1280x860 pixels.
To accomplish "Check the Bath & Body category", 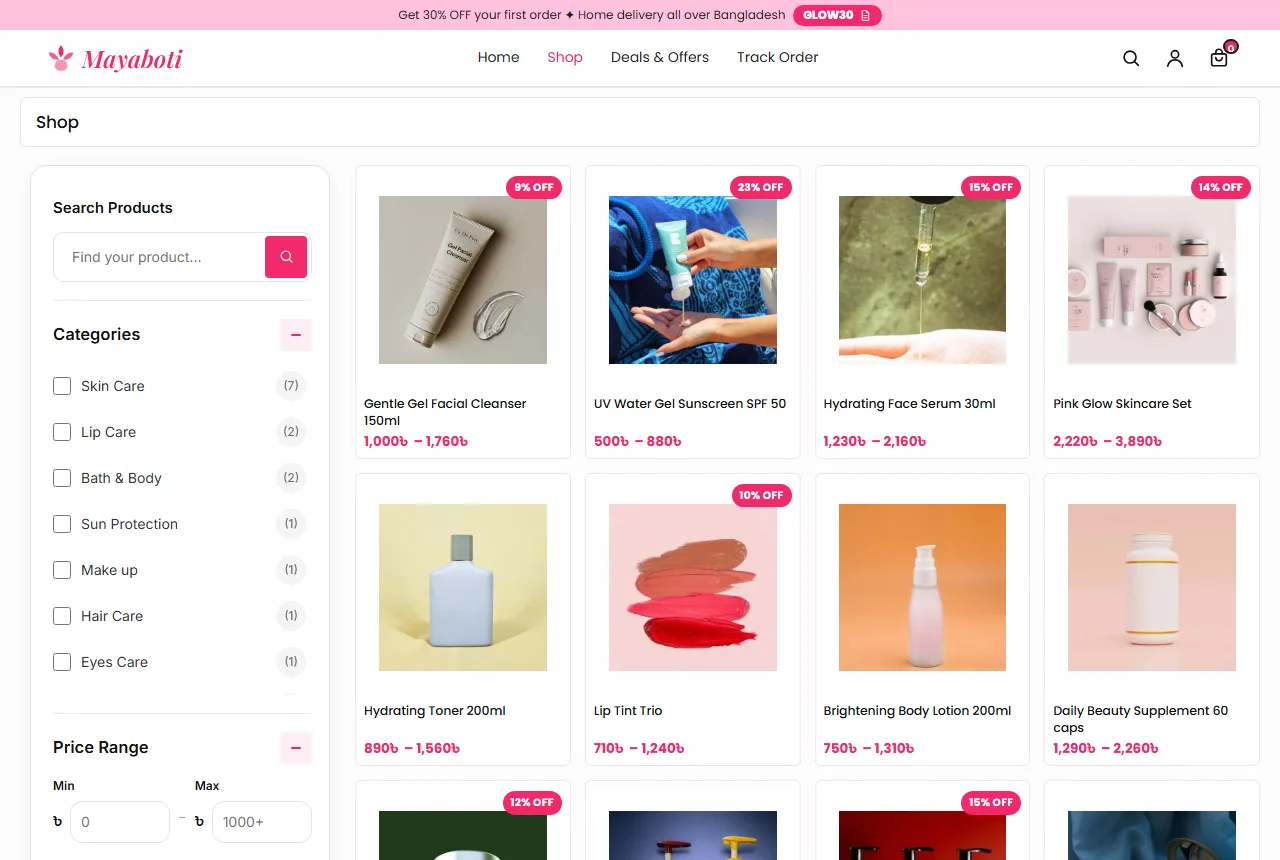I will point(62,478).
